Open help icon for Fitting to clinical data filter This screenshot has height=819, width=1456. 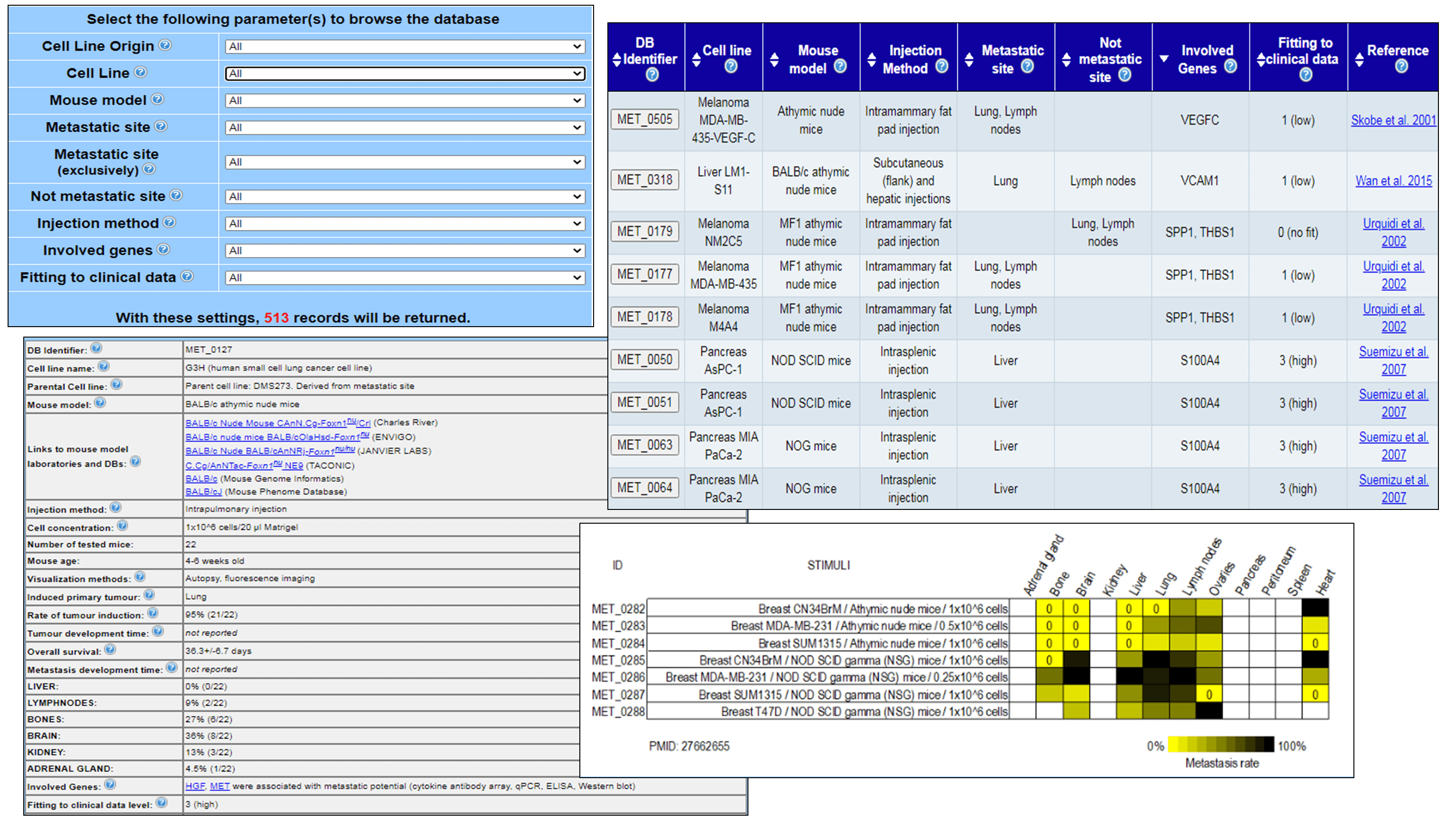click(x=187, y=276)
